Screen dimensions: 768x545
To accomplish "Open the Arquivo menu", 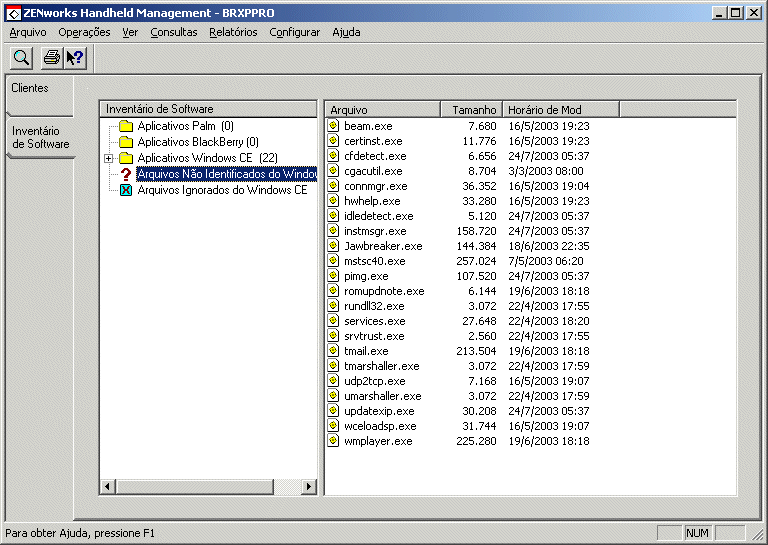I will (x=28, y=32).
